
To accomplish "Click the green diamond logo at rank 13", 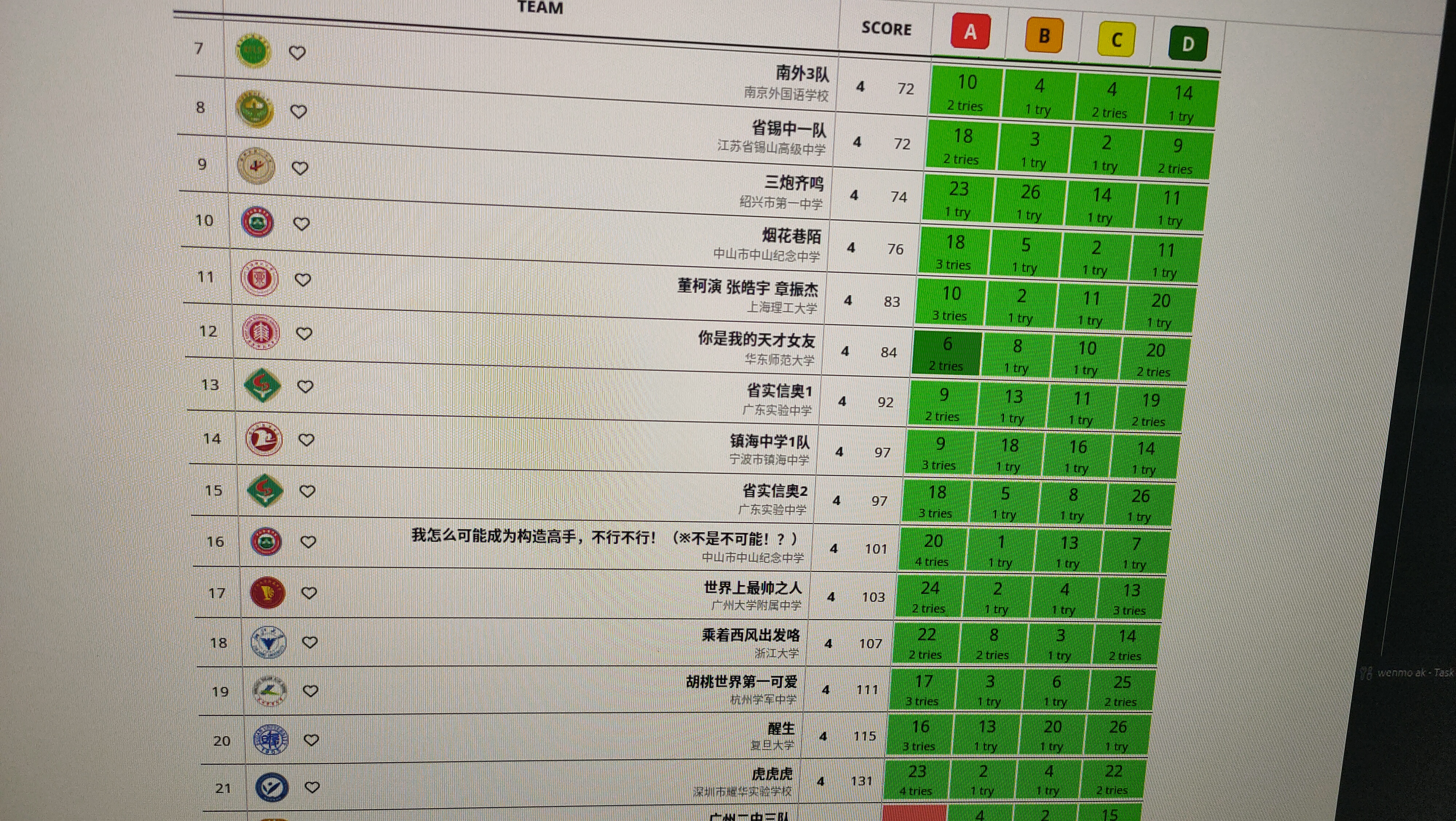I will point(262,385).
